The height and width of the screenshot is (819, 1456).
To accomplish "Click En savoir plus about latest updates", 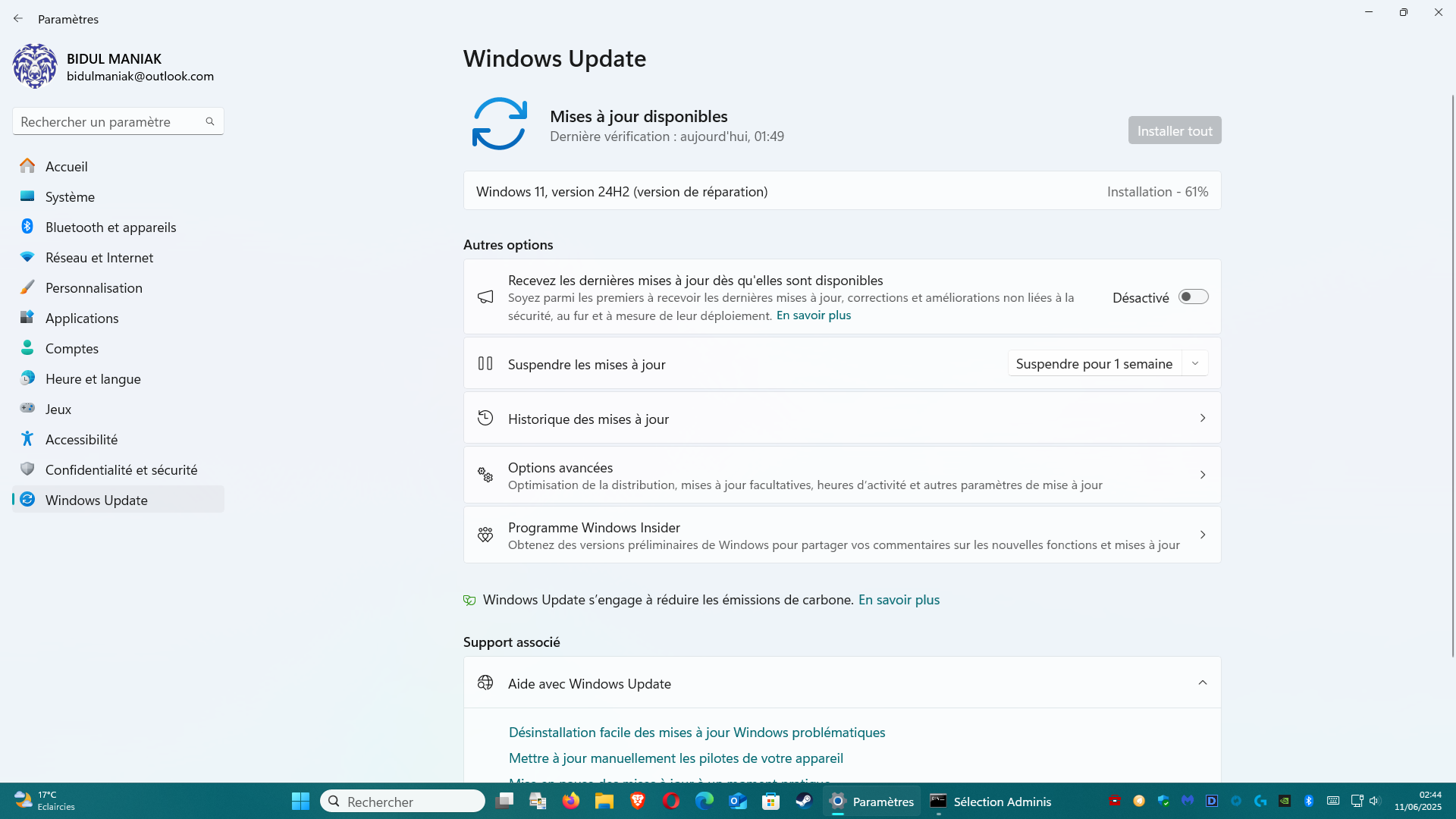I will [x=813, y=315].
